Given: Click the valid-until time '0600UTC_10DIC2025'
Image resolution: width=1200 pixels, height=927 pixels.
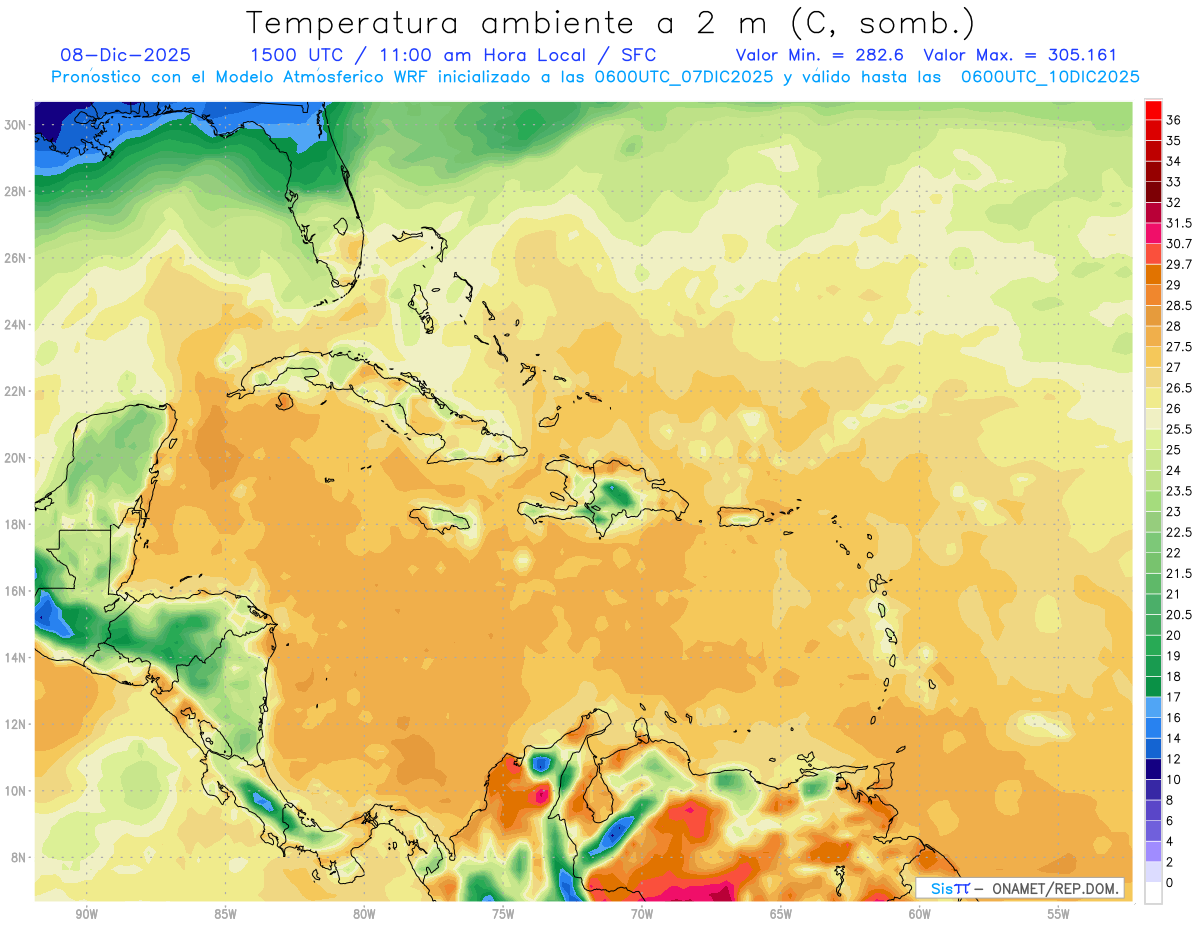Looking at the screenshot, I should pyautogui.click(x=1051, y=77).
